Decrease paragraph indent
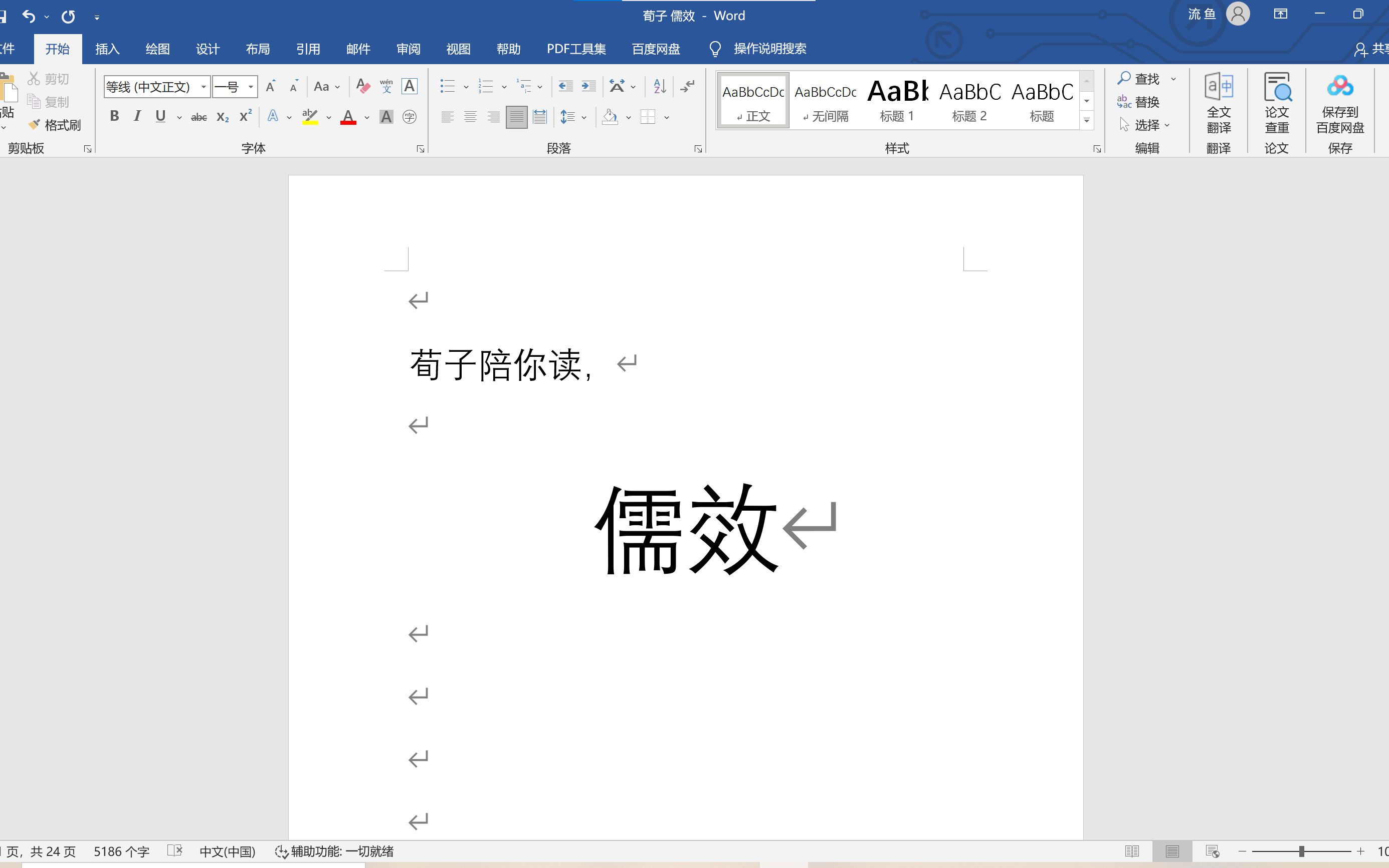The height and width of the screenshot is (868, 1389). [565, 86]
